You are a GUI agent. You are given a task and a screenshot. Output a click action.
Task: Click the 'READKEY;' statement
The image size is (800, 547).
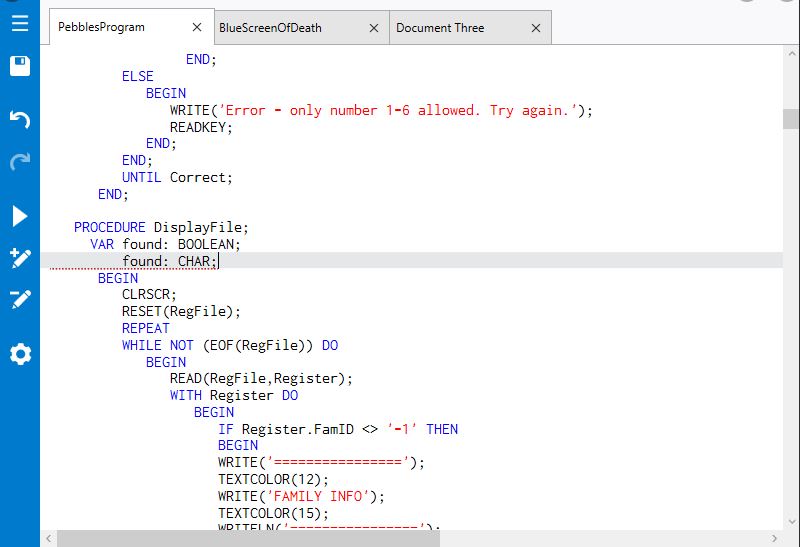(201, 127)
